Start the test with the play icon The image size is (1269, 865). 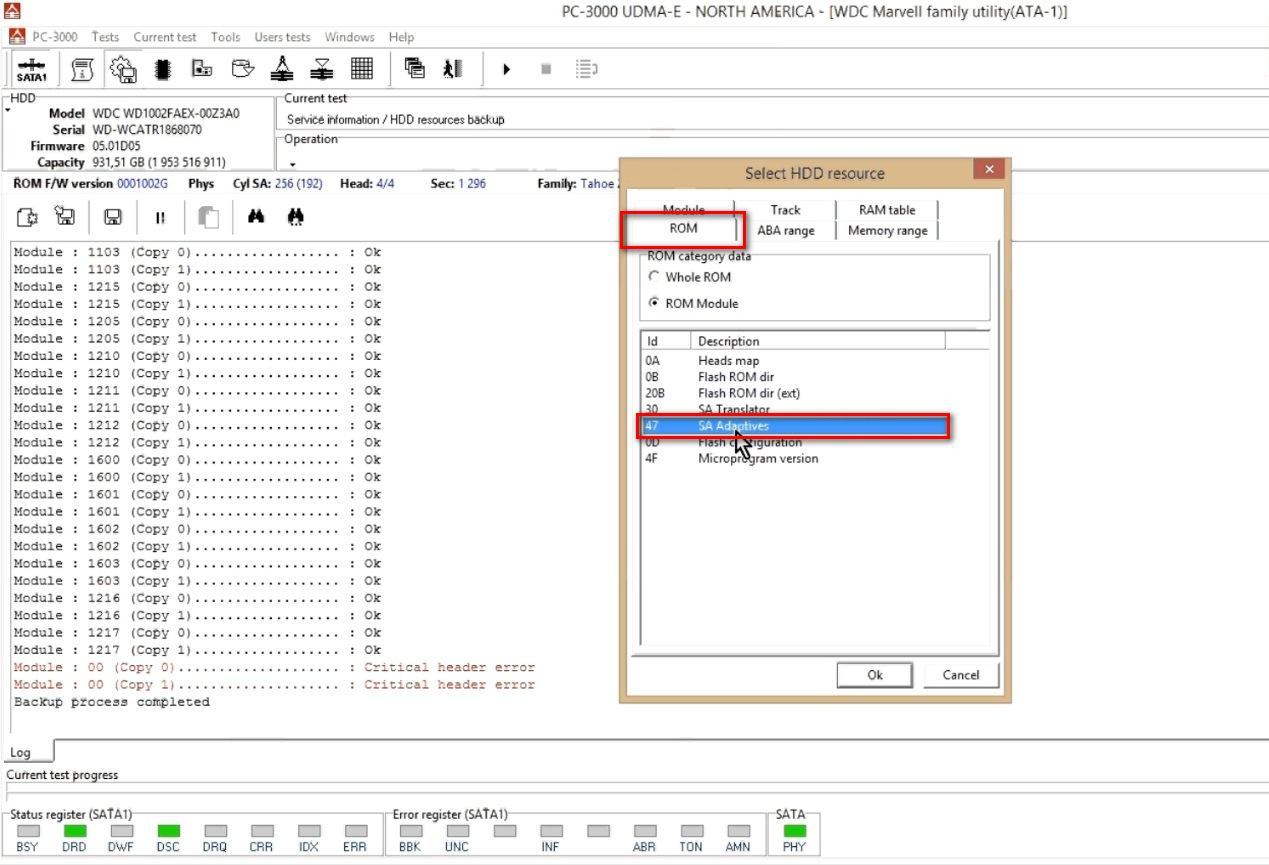506,69
